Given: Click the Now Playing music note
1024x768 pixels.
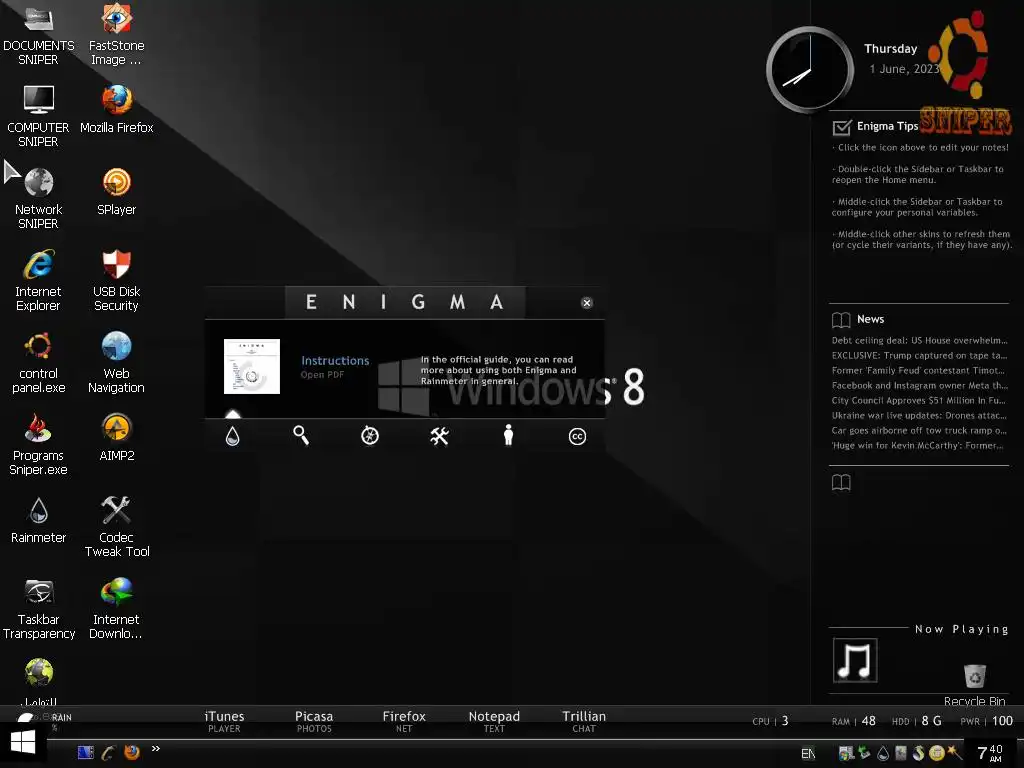Looking at the screenshot, I should [x=855, y=660].
